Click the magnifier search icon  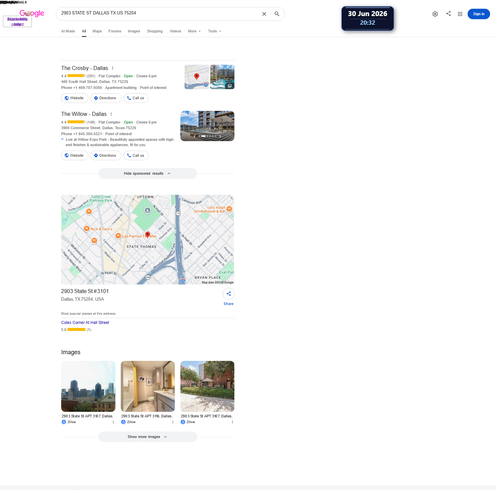click(277, 14)
